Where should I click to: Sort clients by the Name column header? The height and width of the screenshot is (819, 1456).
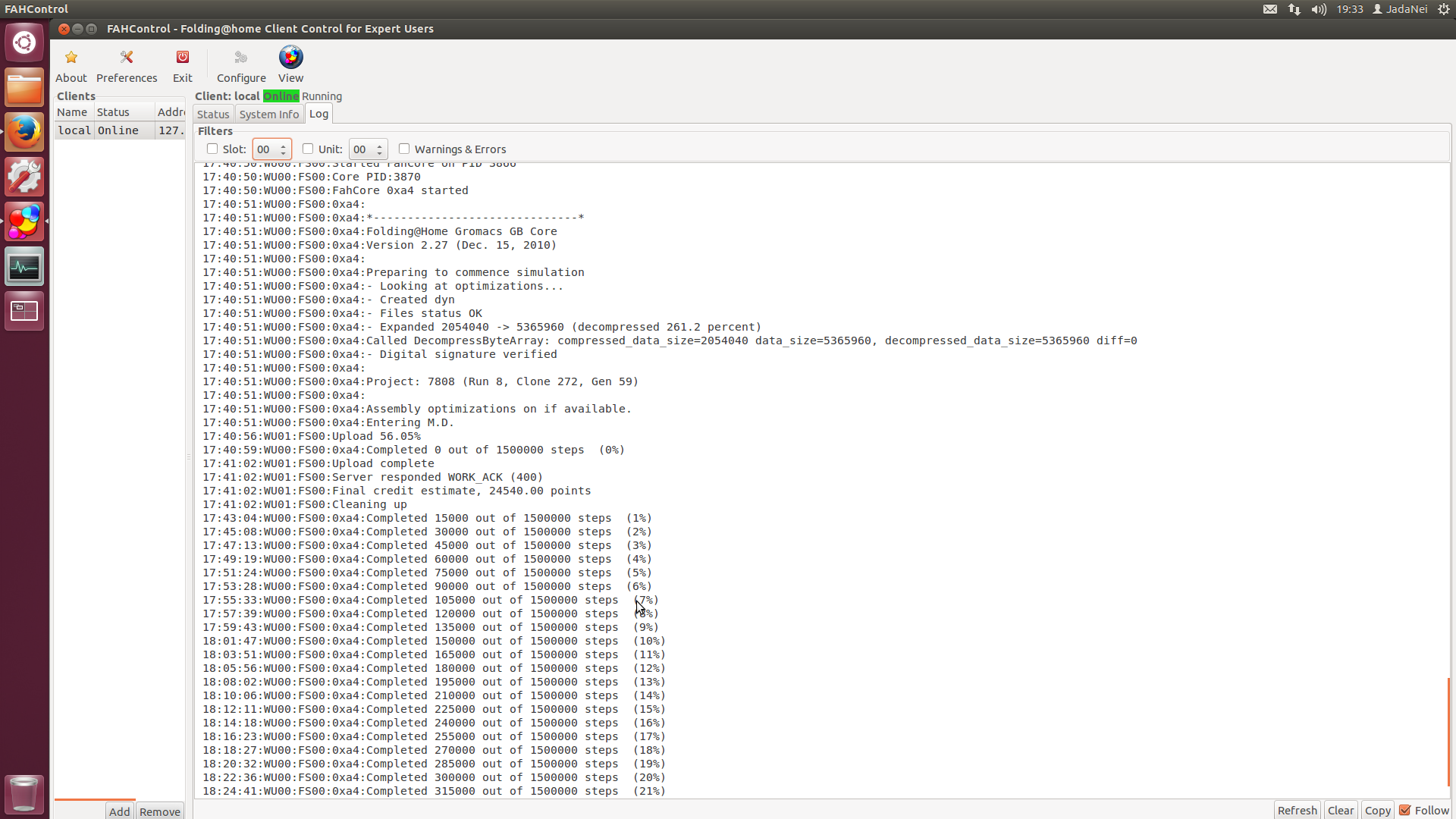point(74,111)
